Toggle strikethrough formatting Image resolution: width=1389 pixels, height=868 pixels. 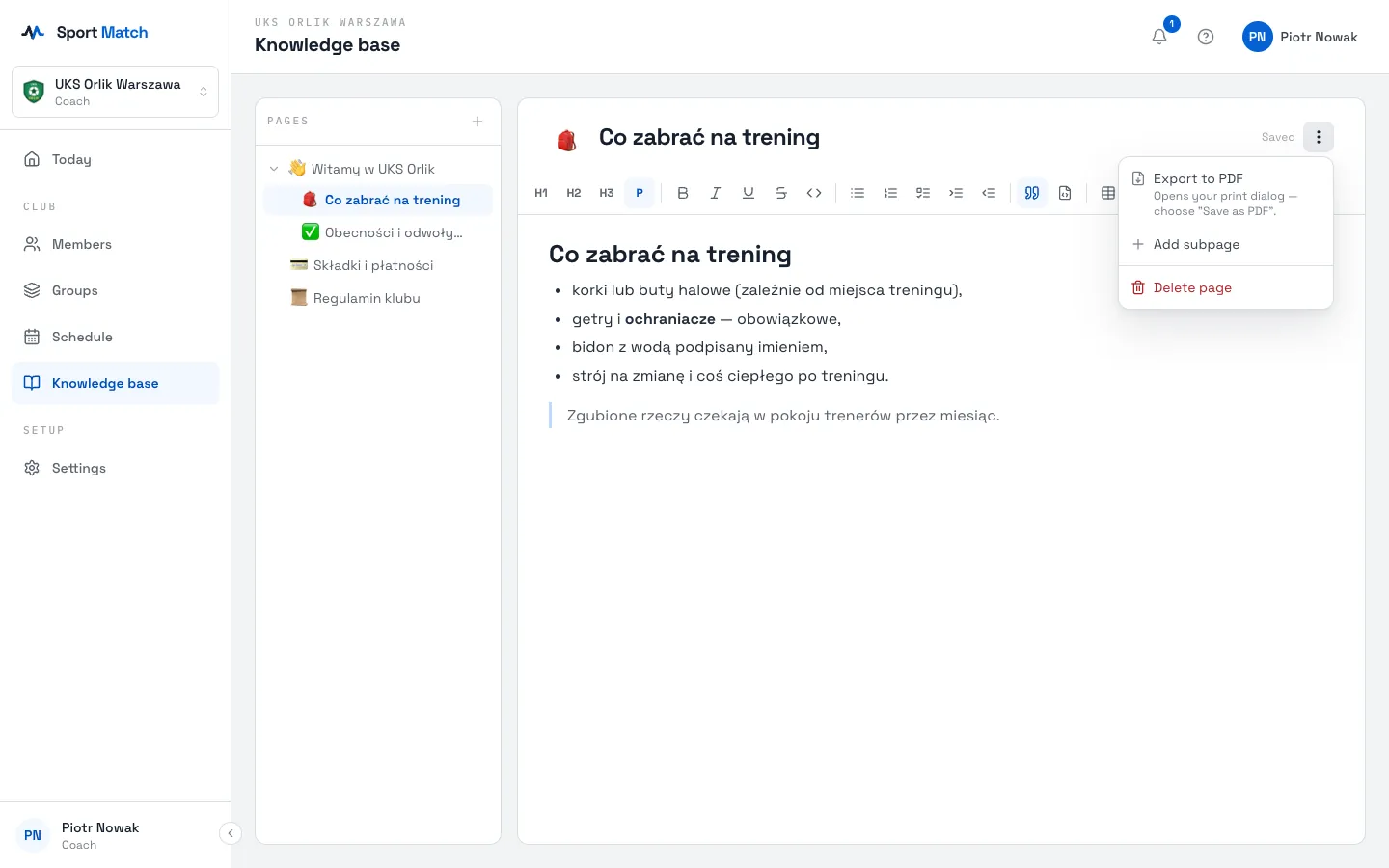[781, 193]
